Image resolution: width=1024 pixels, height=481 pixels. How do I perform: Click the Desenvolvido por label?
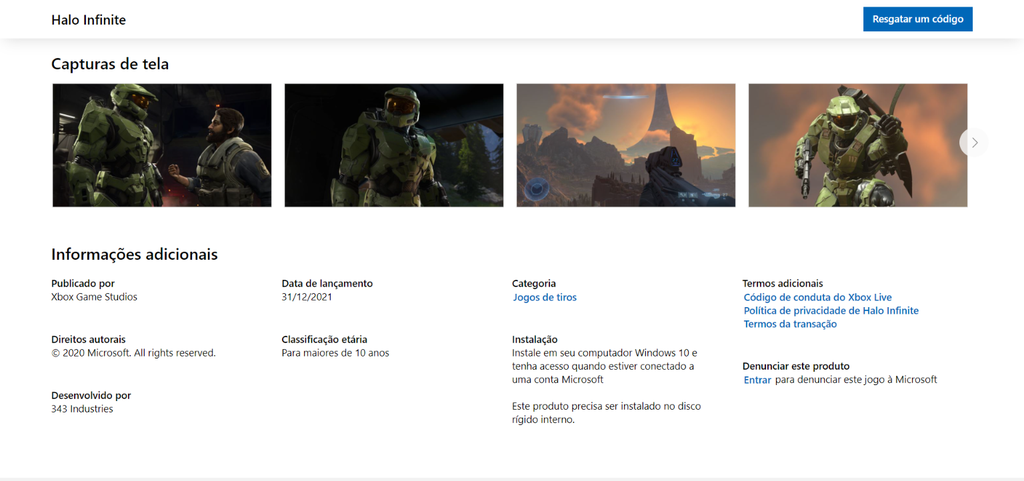(x=91, y=396)
